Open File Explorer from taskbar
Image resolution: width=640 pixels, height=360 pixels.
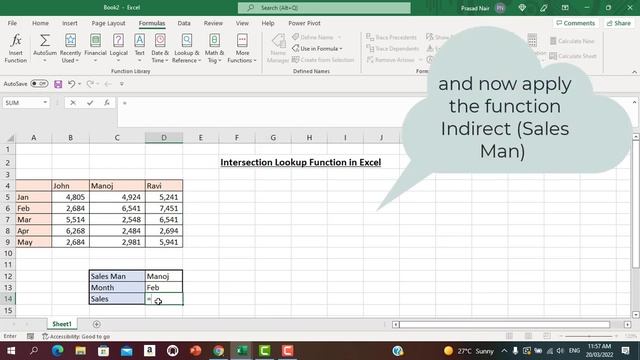(x=80, y=351)
